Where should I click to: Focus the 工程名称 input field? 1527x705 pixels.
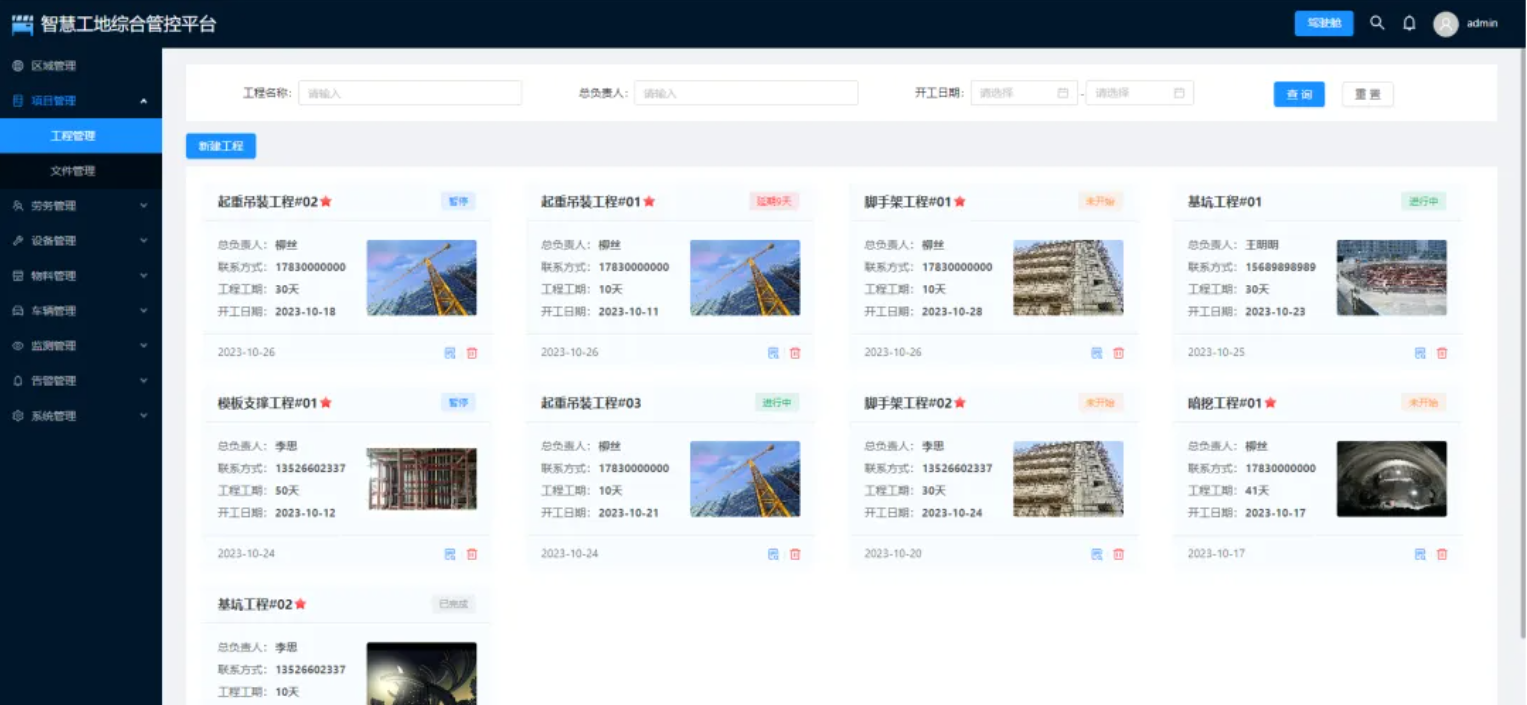[x=410, y=93]
